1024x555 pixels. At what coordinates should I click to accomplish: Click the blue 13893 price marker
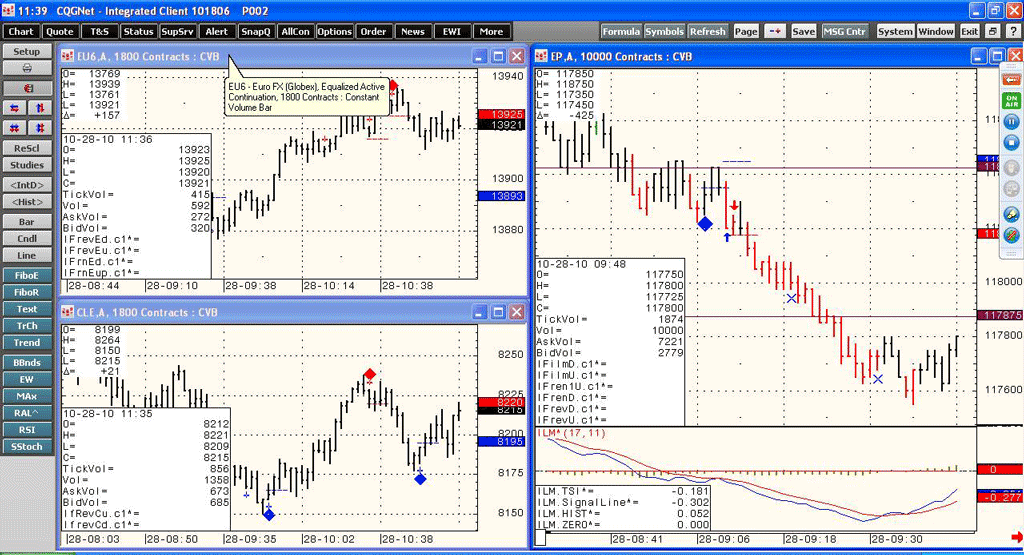tap(500, 196)
